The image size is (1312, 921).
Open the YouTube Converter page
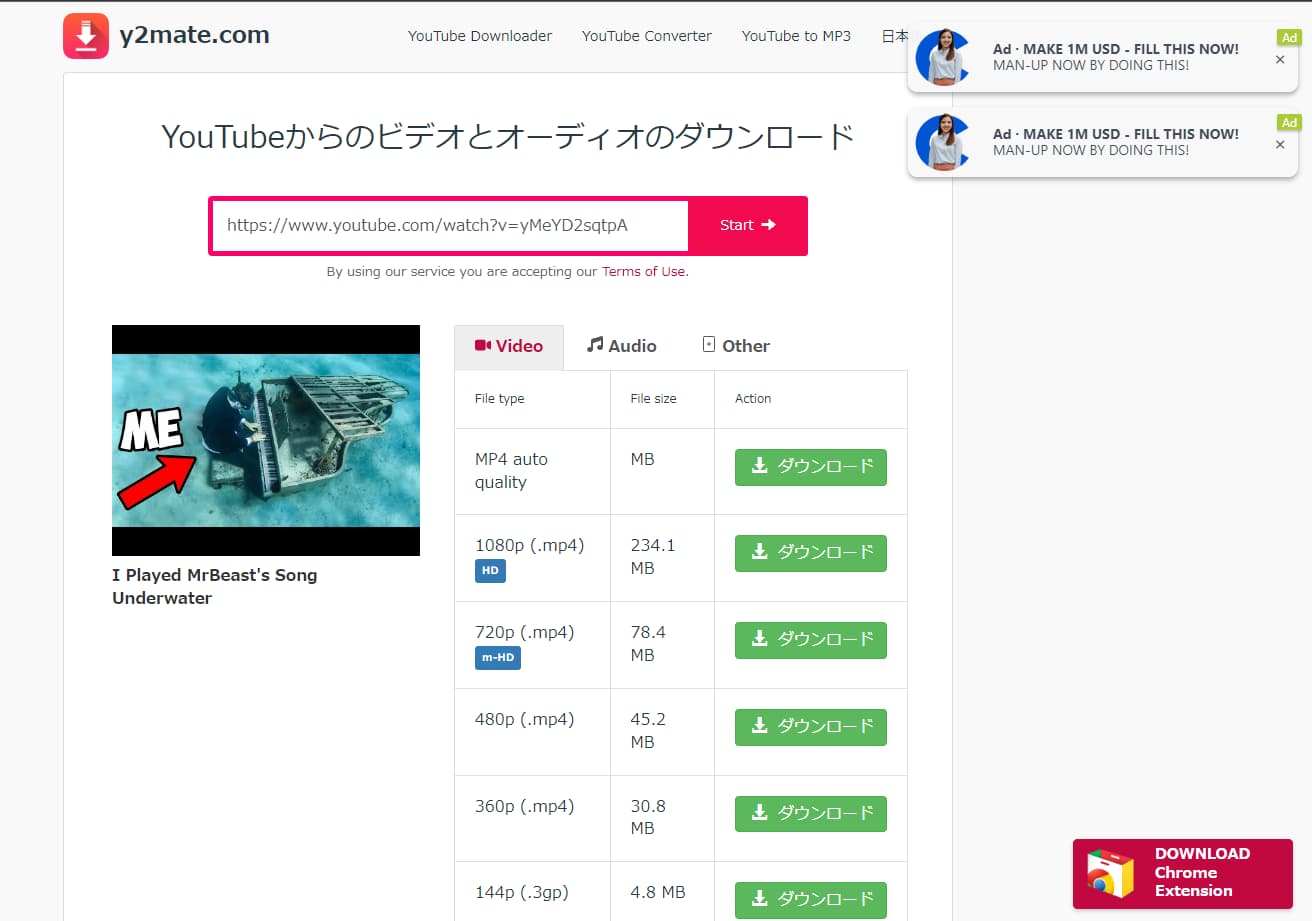click(647, 36)
